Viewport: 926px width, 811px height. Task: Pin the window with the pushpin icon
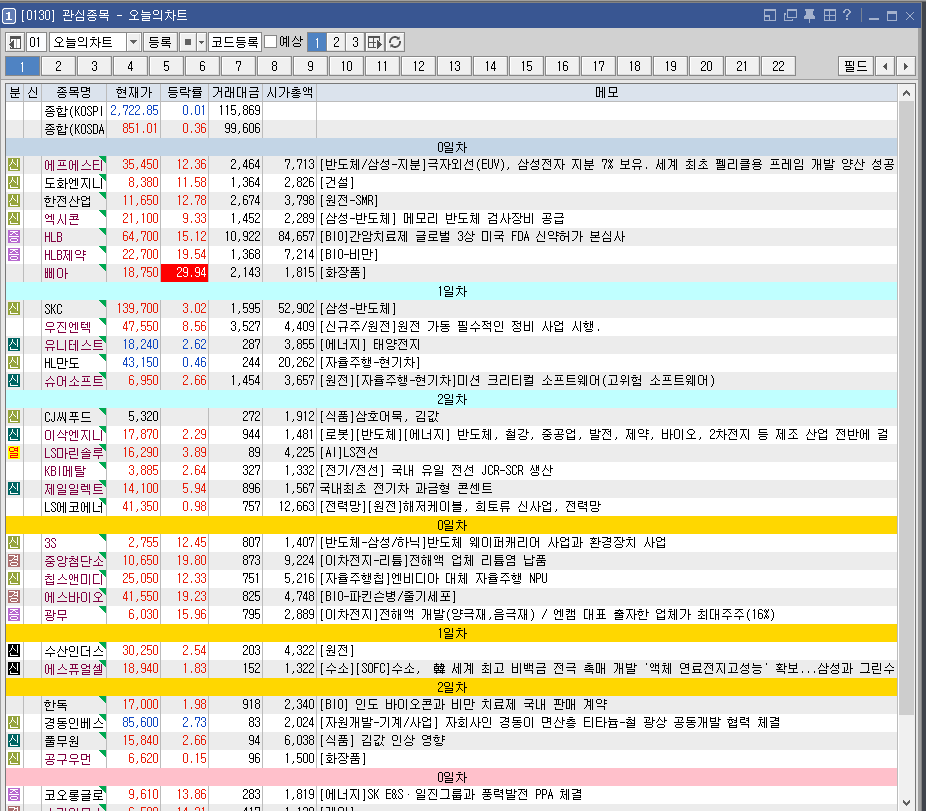(810, 15)
